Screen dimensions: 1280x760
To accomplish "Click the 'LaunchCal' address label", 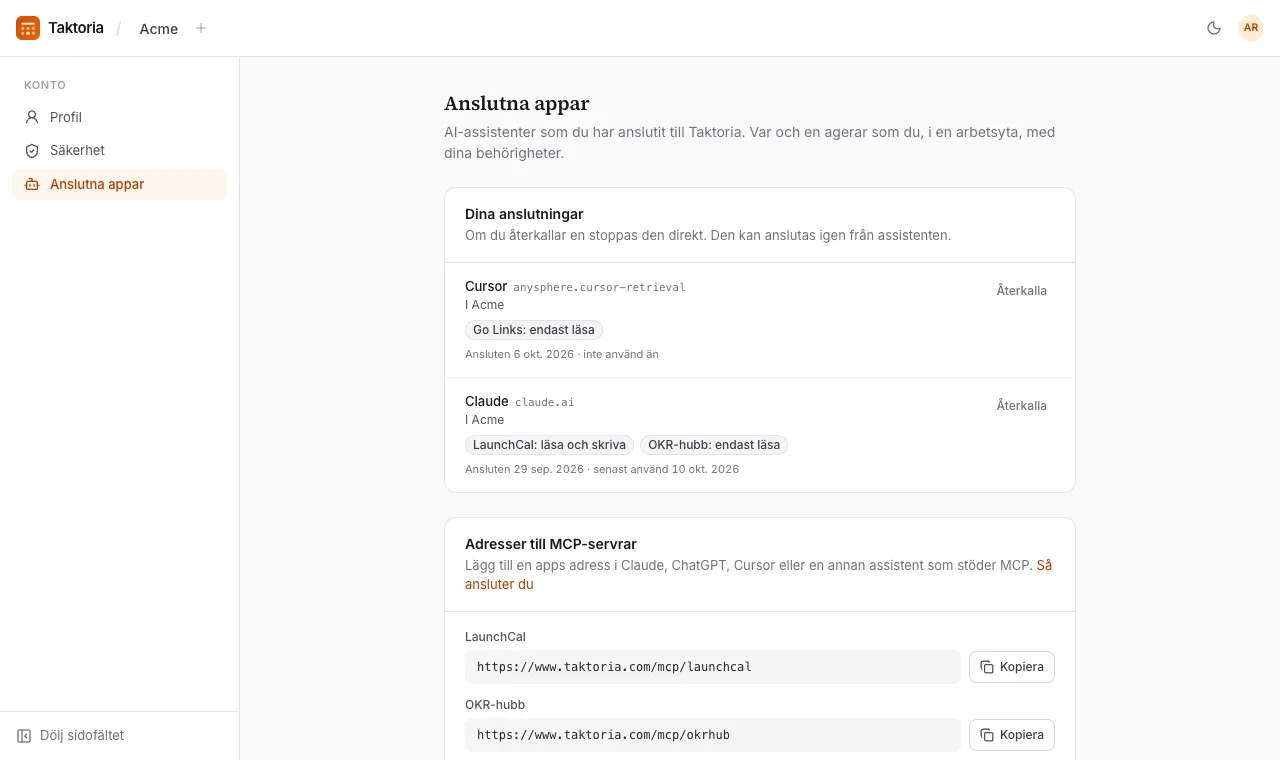I will point(495,637).
